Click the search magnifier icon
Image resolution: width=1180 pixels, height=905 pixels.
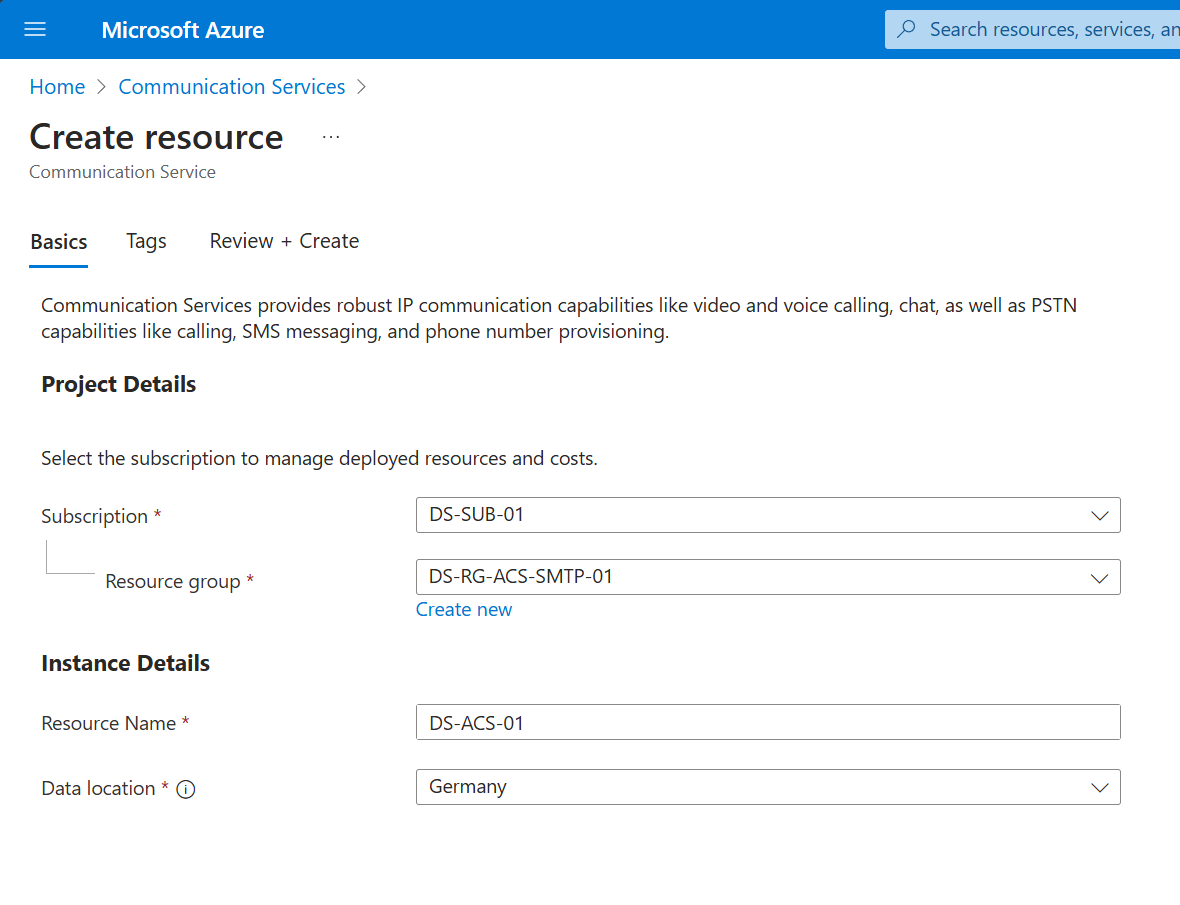(907, 30)
